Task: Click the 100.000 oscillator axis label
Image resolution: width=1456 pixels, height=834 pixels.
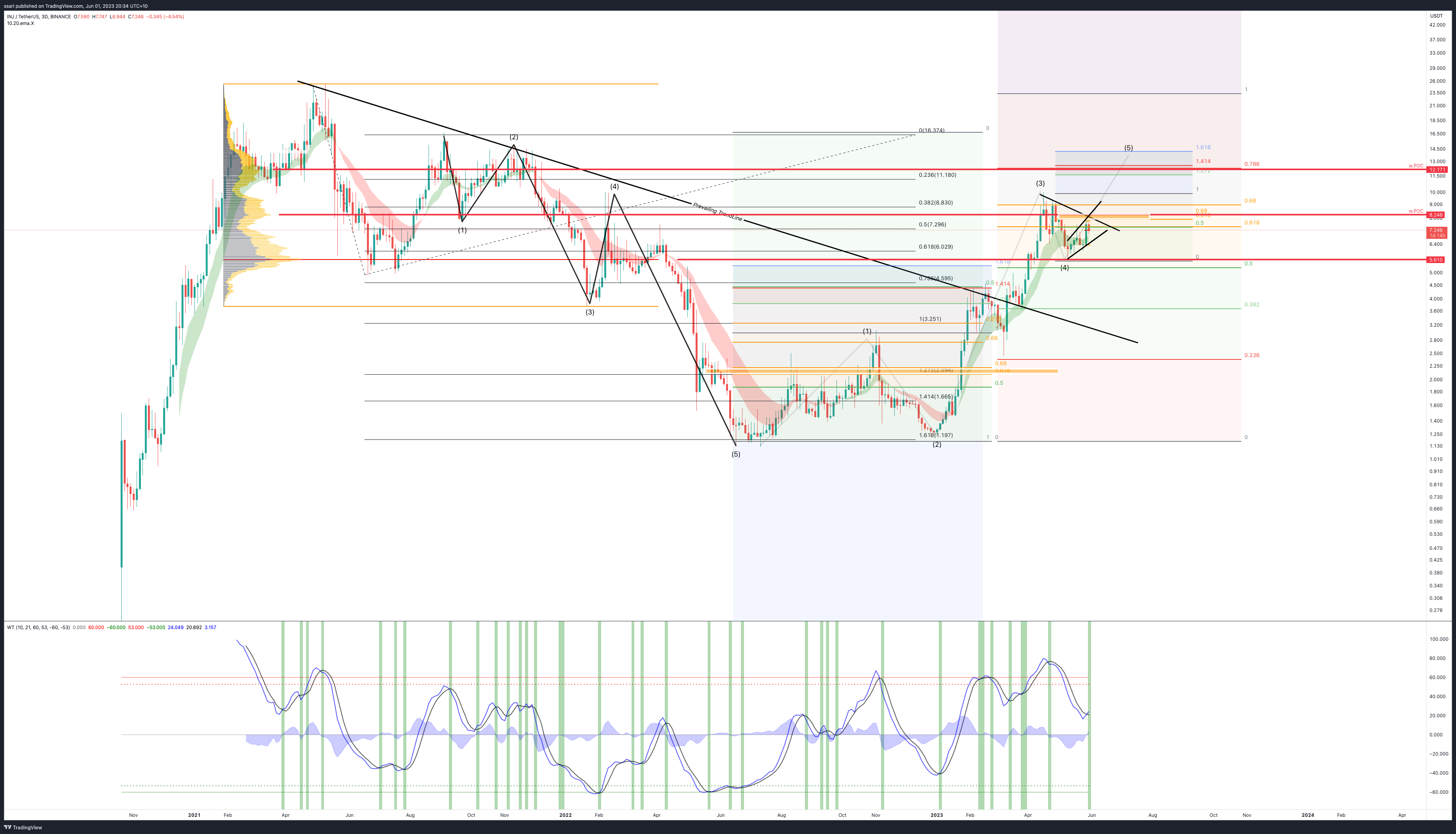Action: click(1438, 639)
